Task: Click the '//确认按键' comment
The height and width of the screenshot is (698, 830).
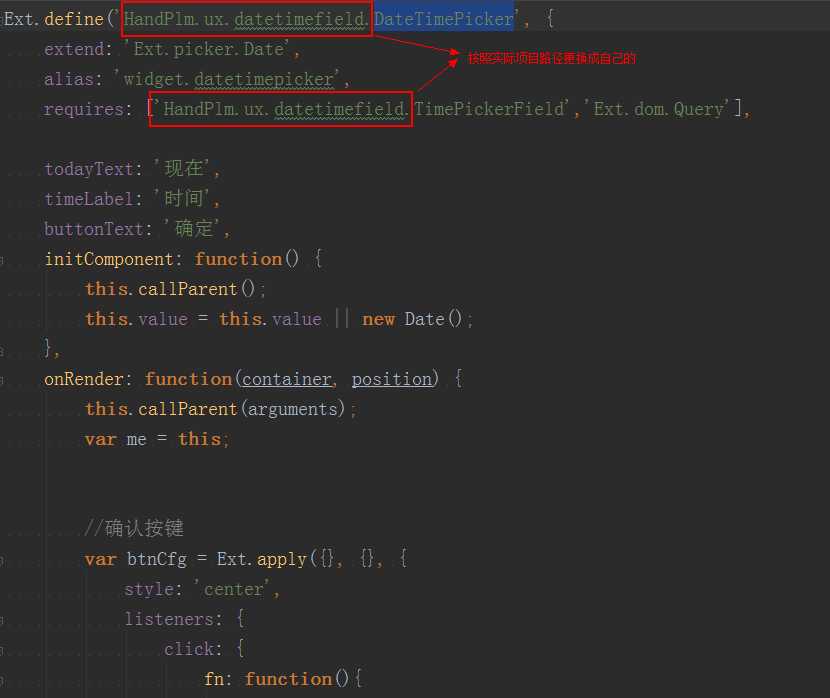Action: click(134, 528)
